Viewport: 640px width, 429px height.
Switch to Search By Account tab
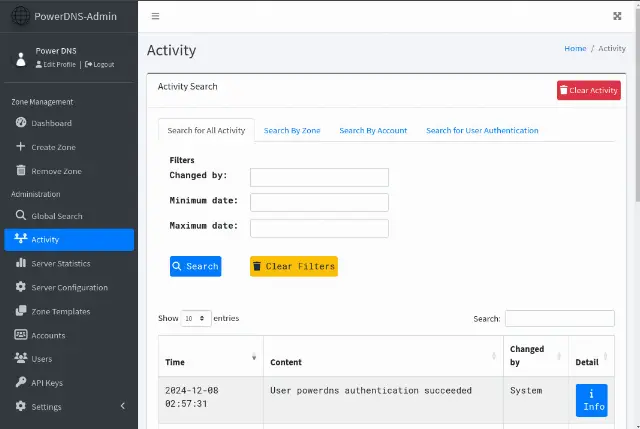click(373, 131)
